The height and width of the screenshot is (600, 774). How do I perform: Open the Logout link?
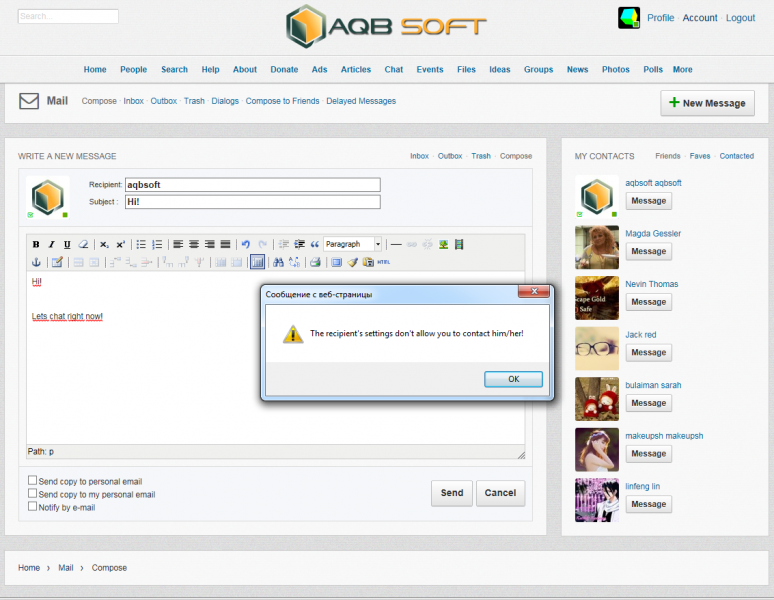click(x=740, y=18)
